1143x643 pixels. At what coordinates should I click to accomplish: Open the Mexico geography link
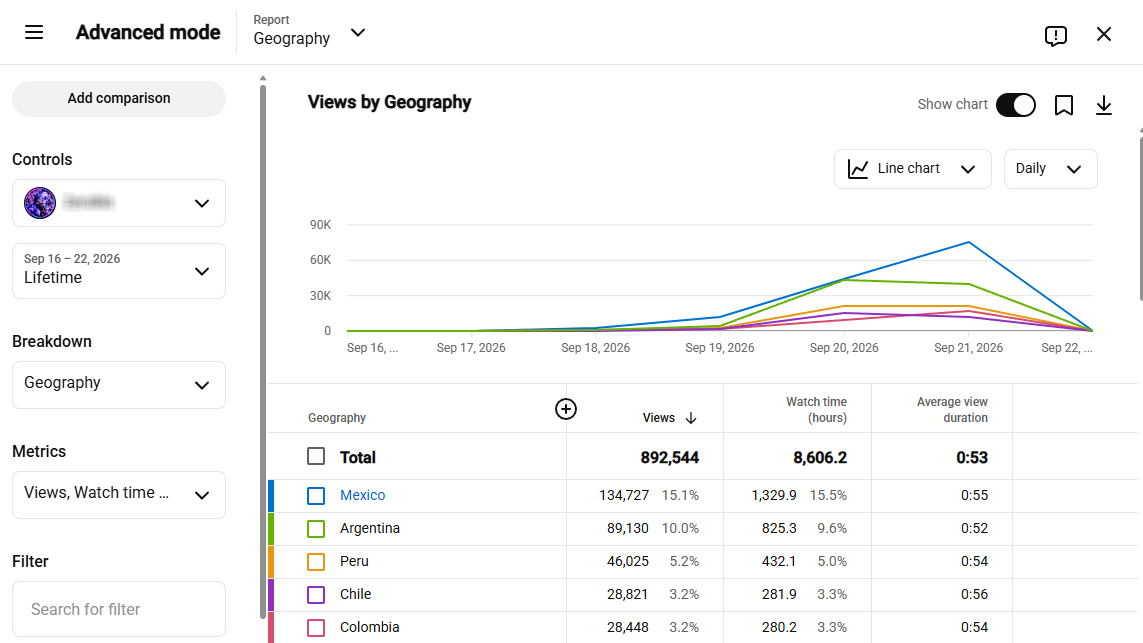coord(362,495)
